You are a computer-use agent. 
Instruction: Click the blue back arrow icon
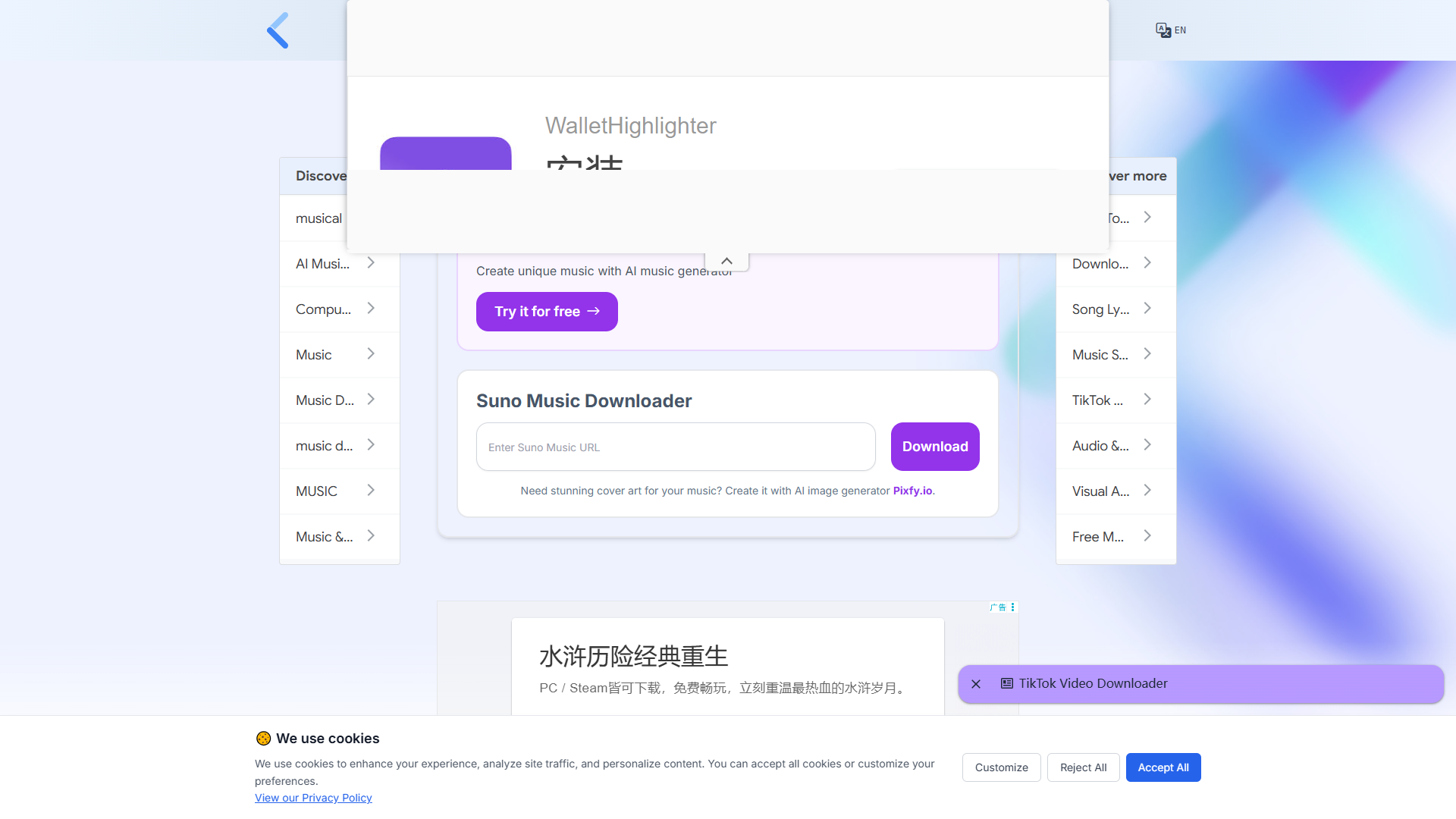coord(278,30)
